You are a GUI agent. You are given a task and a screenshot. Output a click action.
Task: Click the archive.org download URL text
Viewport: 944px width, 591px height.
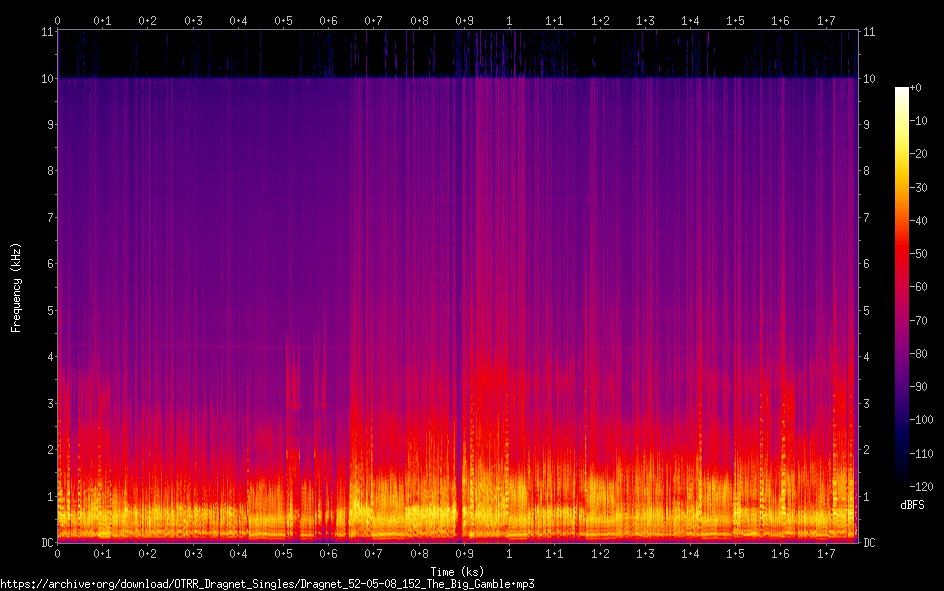pos(267,583)
